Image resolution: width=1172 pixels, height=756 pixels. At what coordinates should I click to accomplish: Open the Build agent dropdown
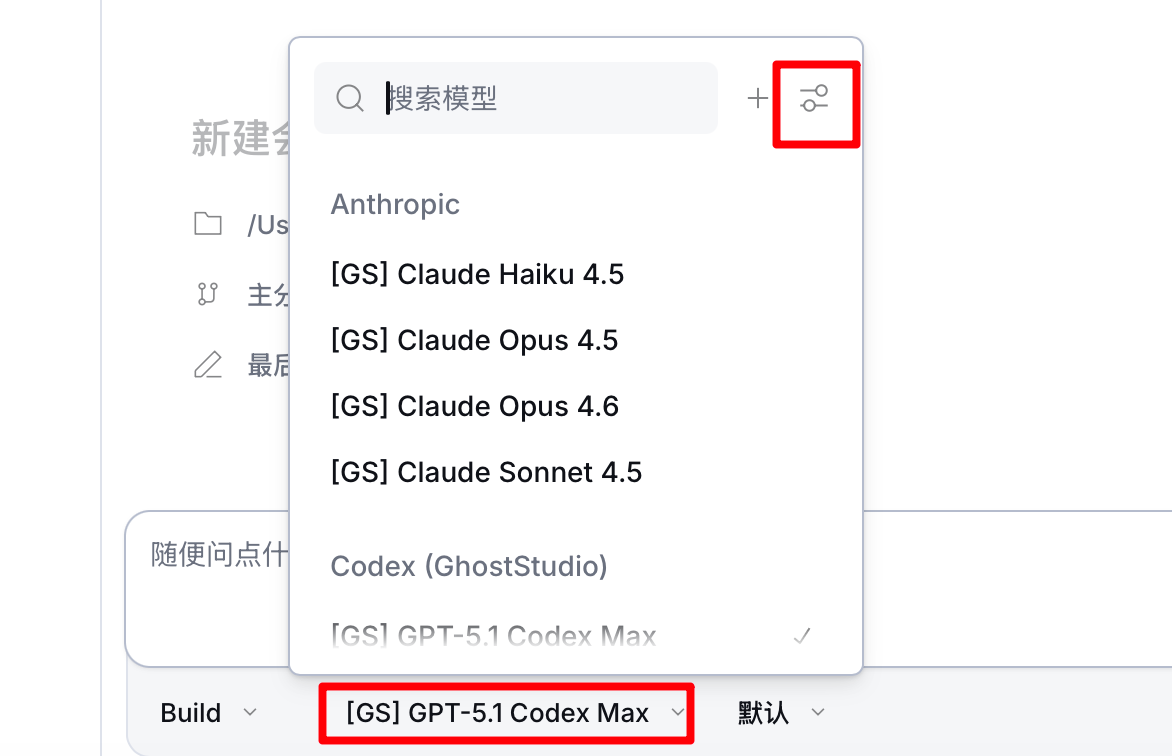pos(208,713)
